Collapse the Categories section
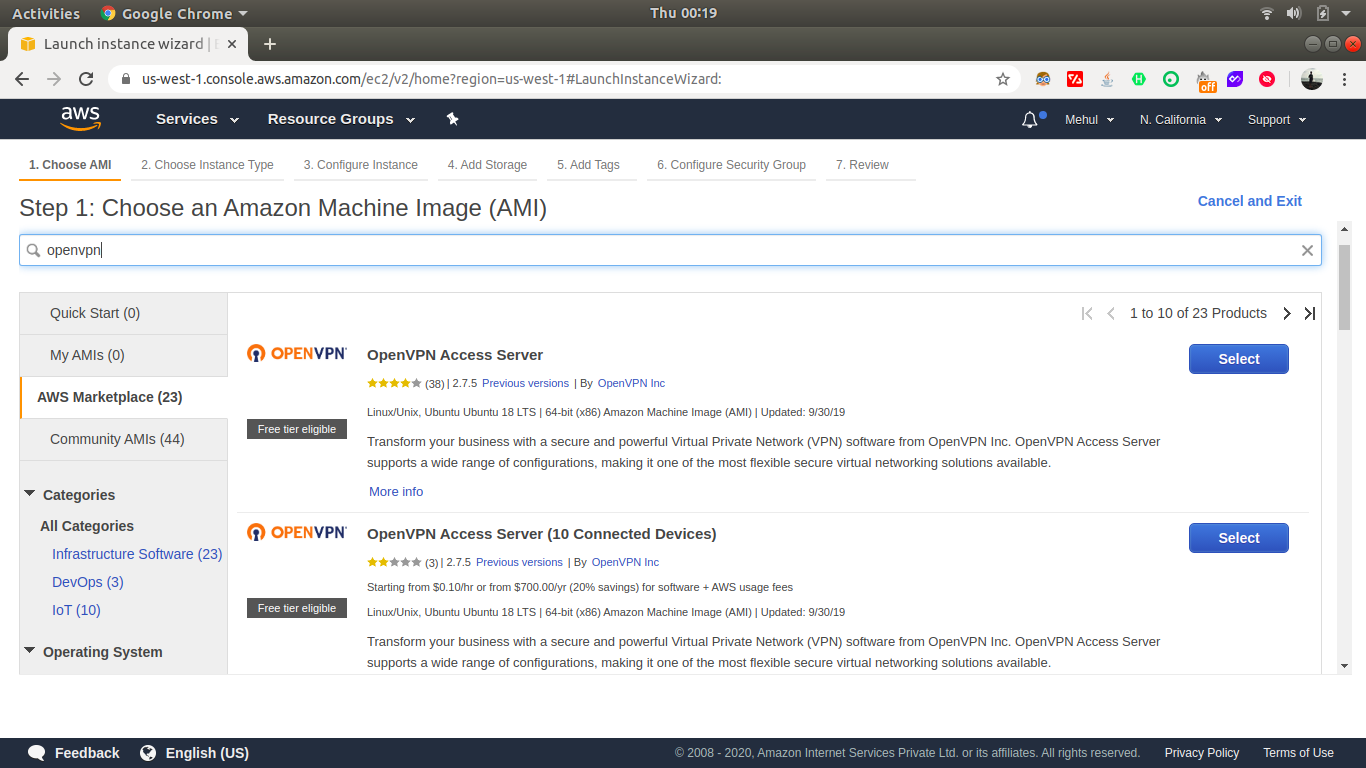1366x768 pixels. click(30, 494)
